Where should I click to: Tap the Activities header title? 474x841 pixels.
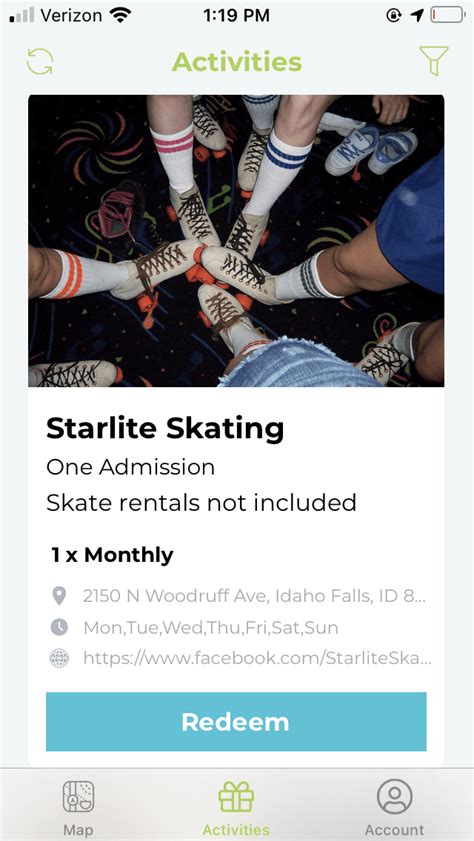click(237, 62)
